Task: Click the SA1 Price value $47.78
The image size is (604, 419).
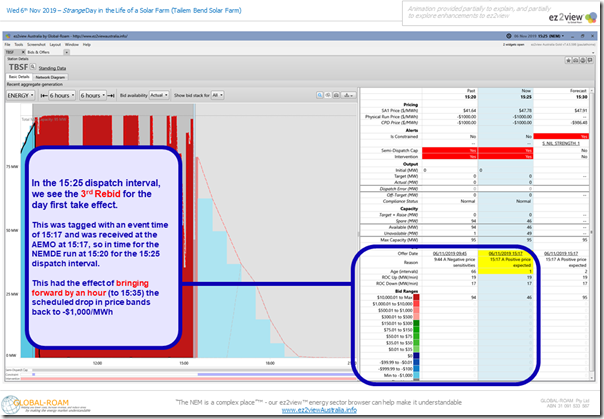Action: tap(525, 111)
